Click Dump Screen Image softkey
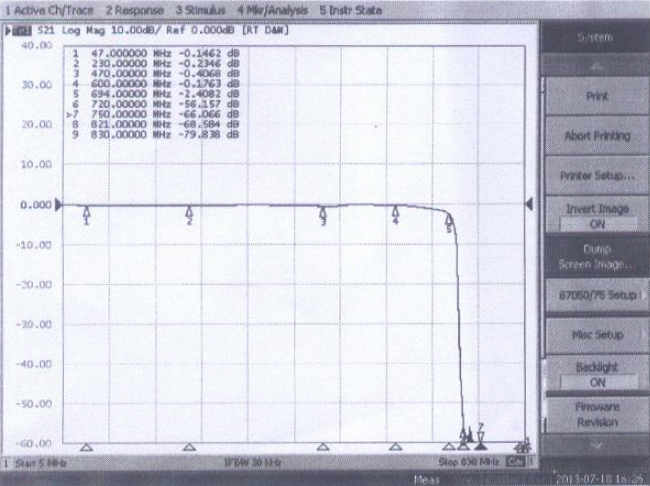This screenshot has width=650, height=486. [x=597, y=256]
